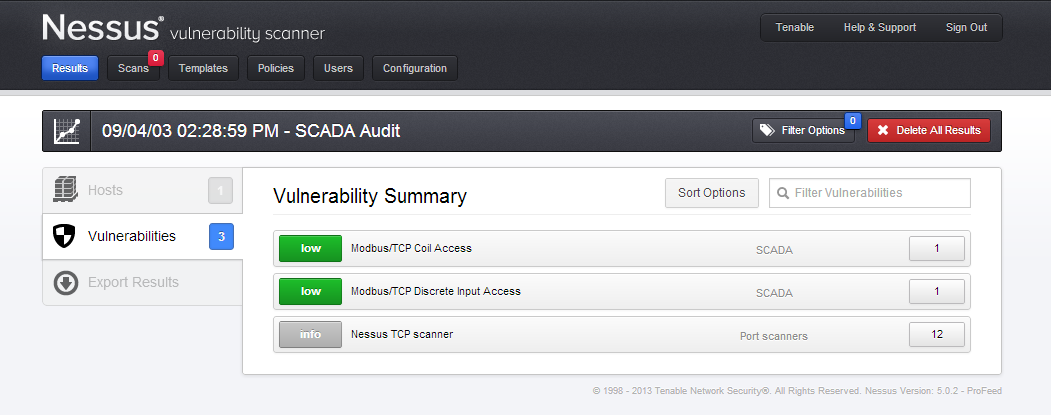Open the Templates tab

203,68
